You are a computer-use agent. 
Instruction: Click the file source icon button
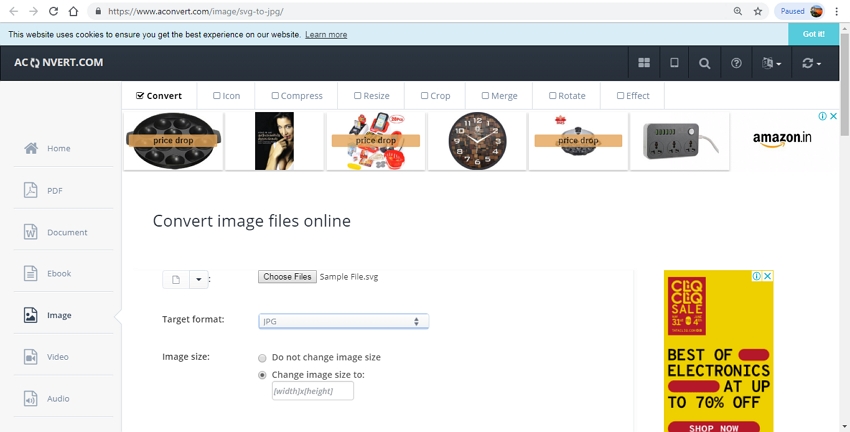[x=176, y=280]
